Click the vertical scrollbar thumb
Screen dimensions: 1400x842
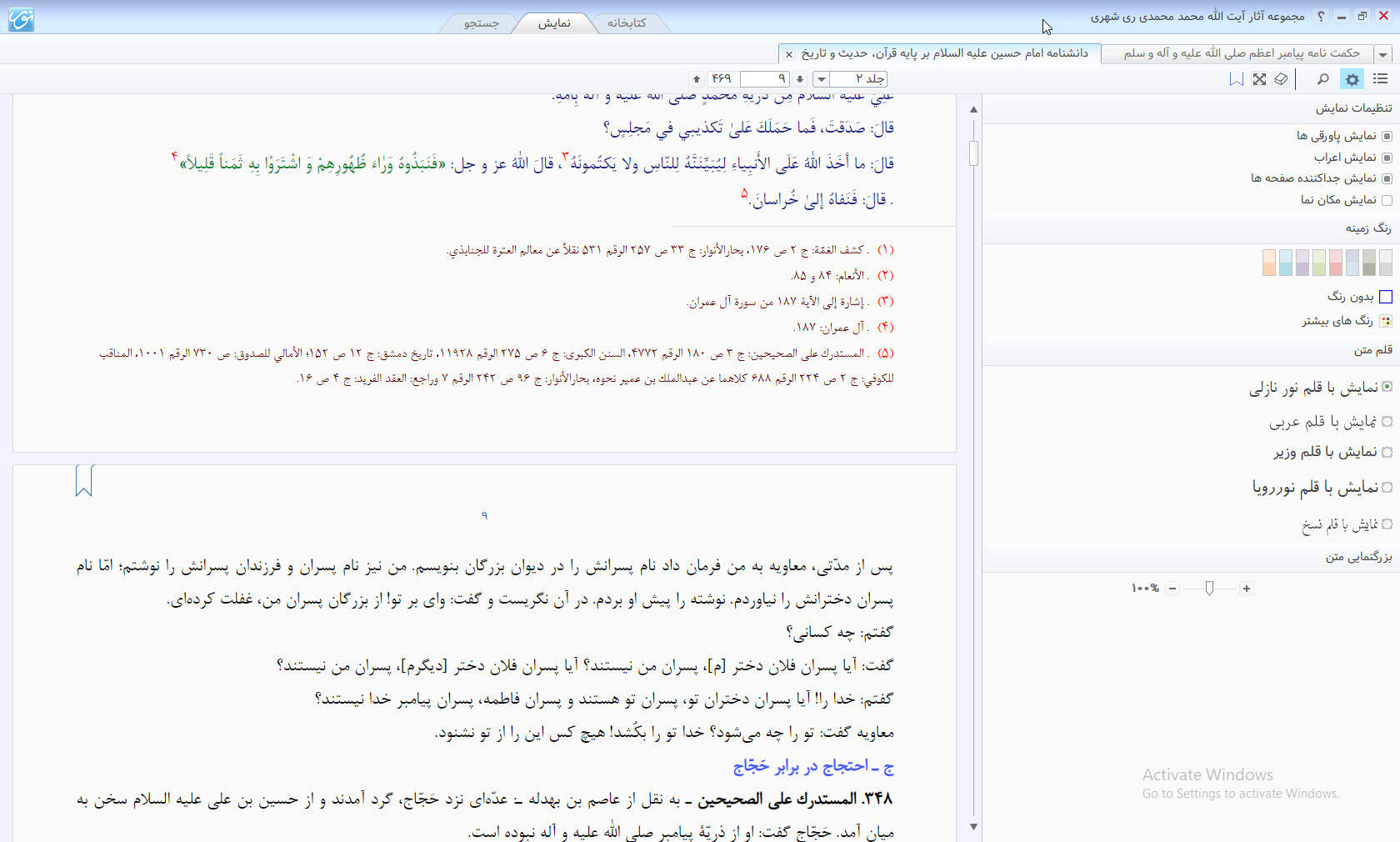(x=973, y=153)
